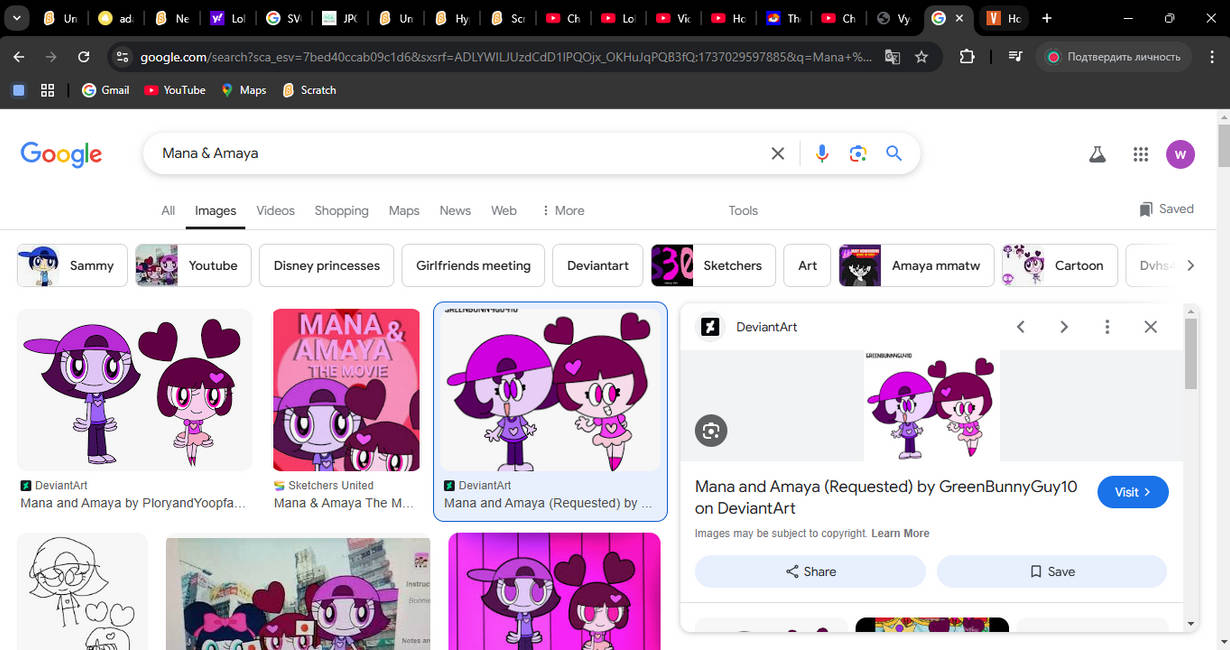The width and height of the screenshot is (1230, 650).
Task: Click the voice search microphone icon
Action: [x=821, y=153]
